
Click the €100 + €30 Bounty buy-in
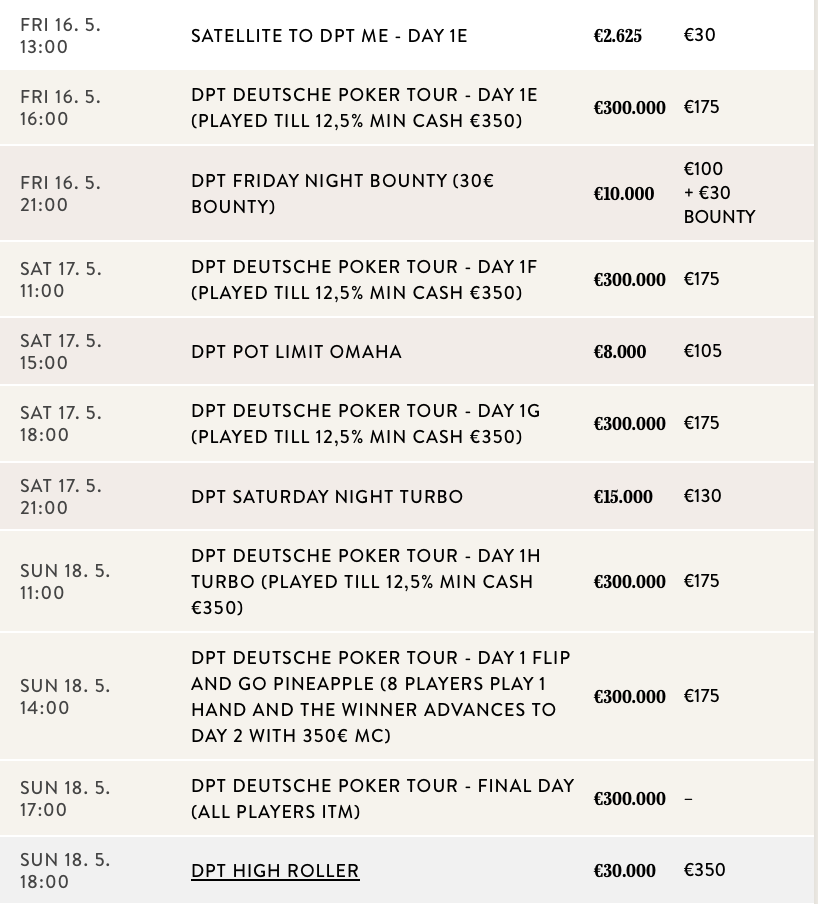[718, 193]
